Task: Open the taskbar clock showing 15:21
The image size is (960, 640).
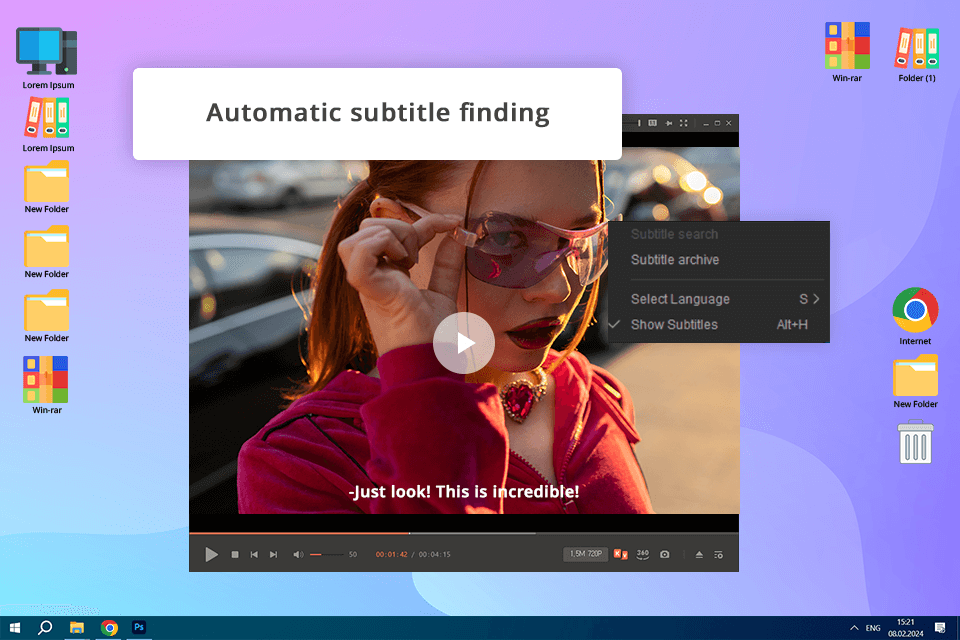Action: point(906,628)
